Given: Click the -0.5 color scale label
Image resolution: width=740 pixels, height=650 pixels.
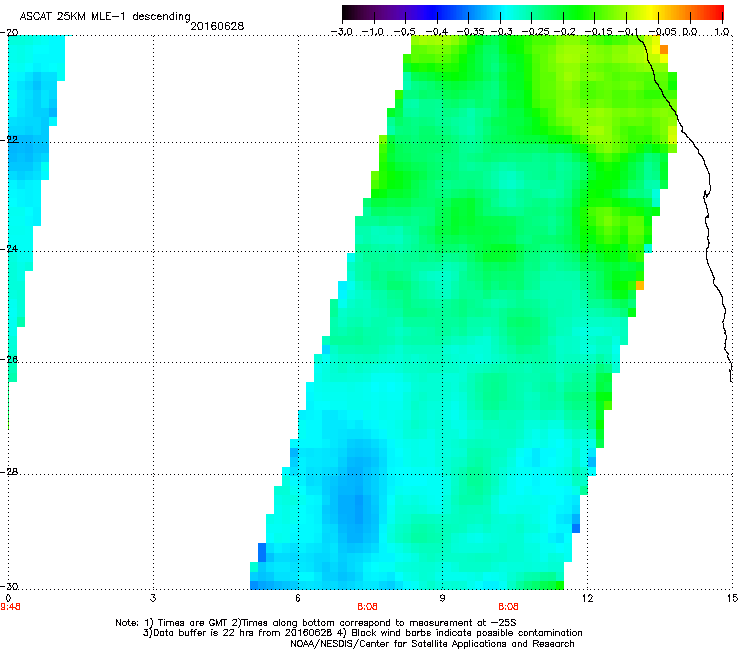Looking at the screenshot, I should [x=404, y=32].
